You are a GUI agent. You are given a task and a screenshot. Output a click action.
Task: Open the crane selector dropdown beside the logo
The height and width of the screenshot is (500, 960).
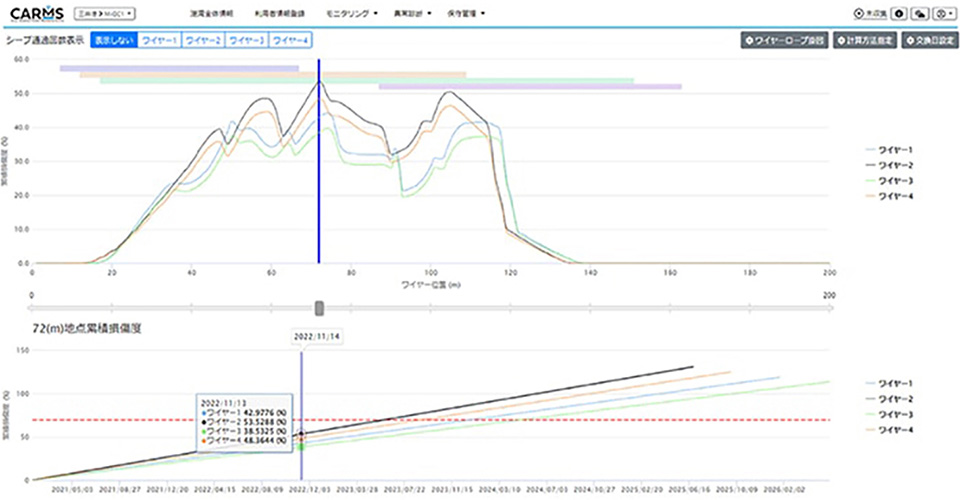click(x=105, y=13)
